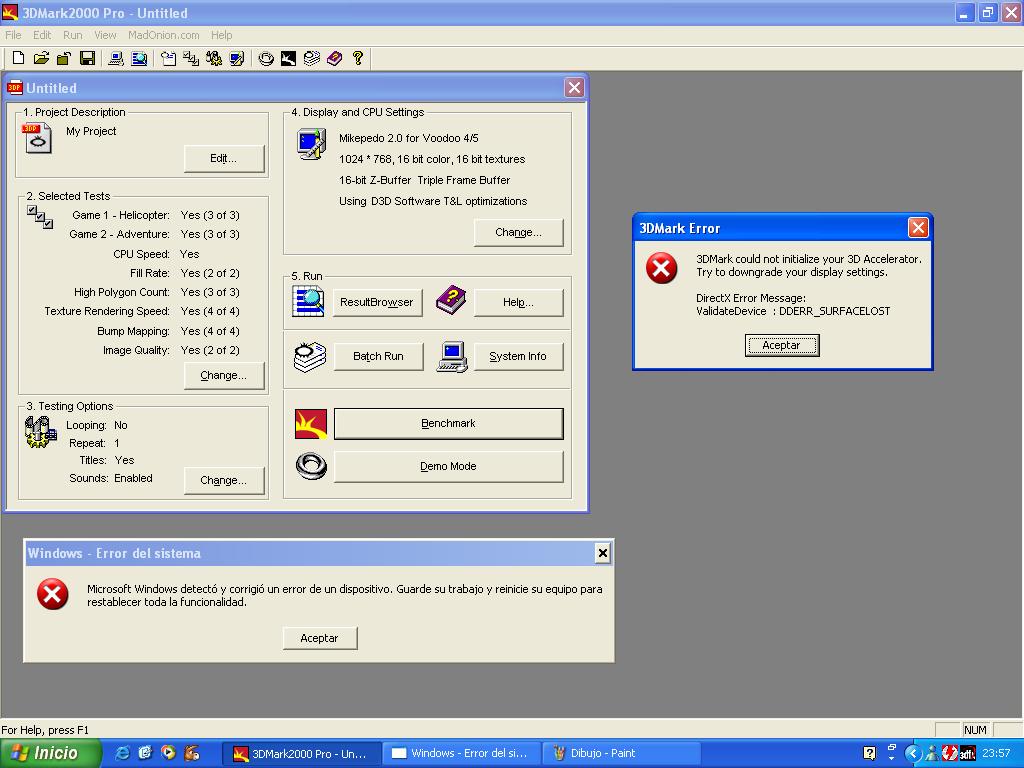Start the Benchmark button
1024x768 pixels.
(449, 424)
